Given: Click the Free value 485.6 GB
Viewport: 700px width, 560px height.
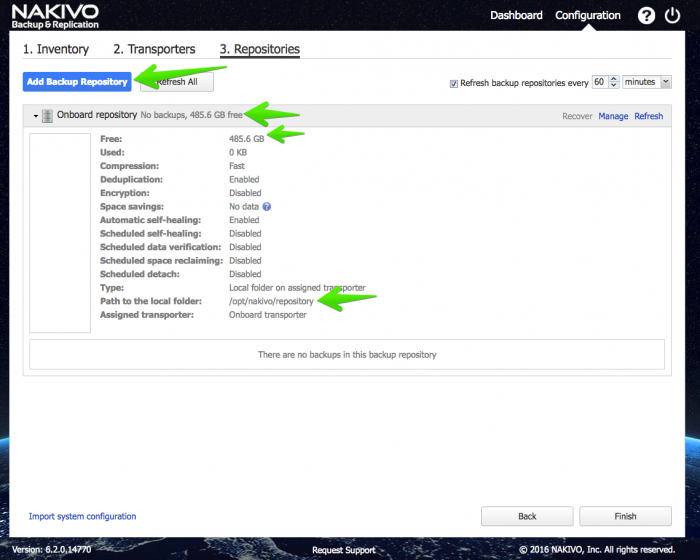Looking at the screenshot, I should [x=246, y=139].
